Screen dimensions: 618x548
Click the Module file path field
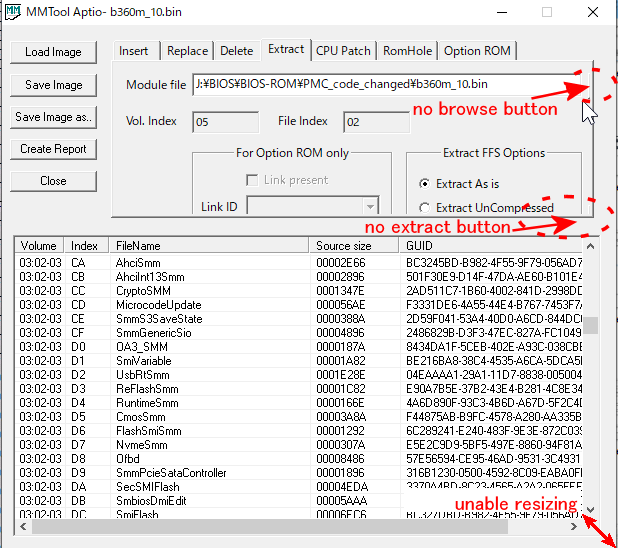tap(380, 86)
